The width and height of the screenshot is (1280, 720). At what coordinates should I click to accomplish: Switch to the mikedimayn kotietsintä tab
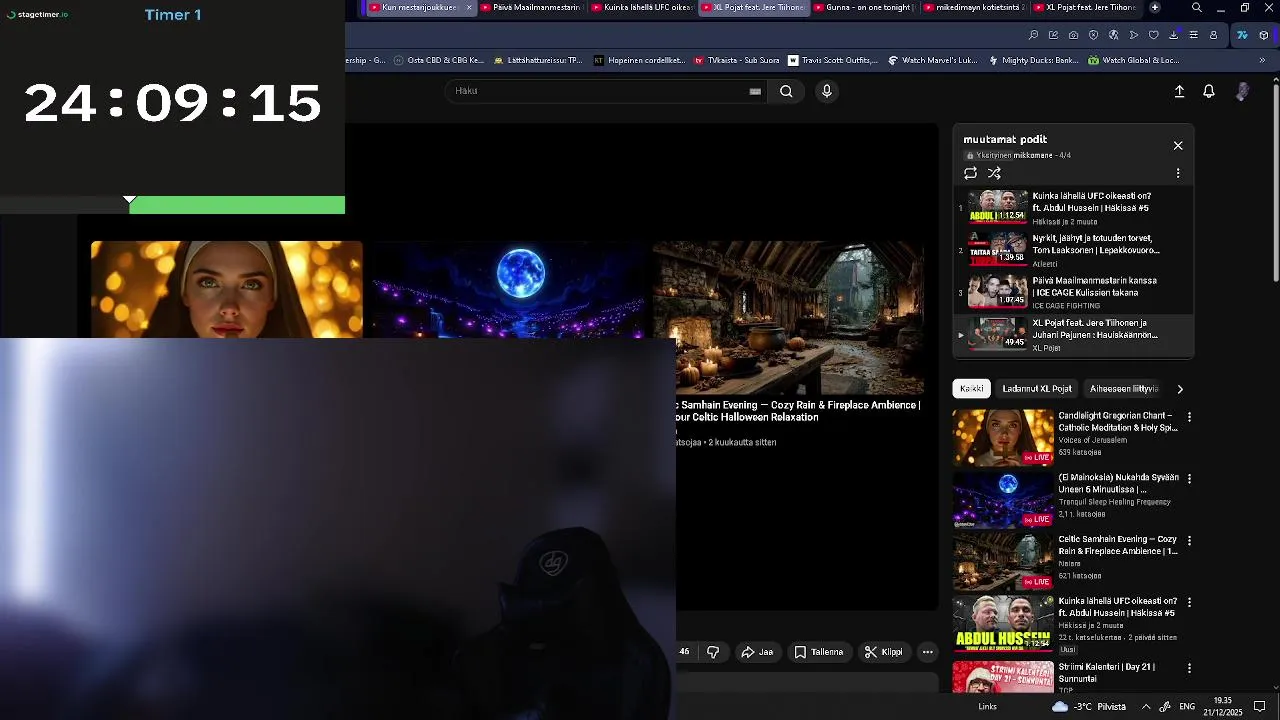pyautogui.click(x=974, y=8)
